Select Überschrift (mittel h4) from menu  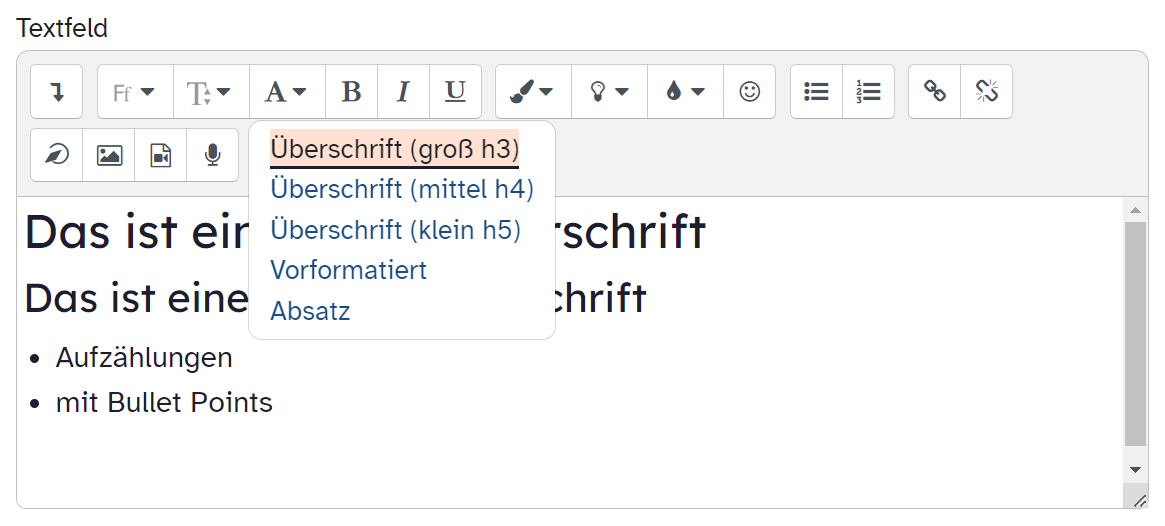tap(402, 189)
